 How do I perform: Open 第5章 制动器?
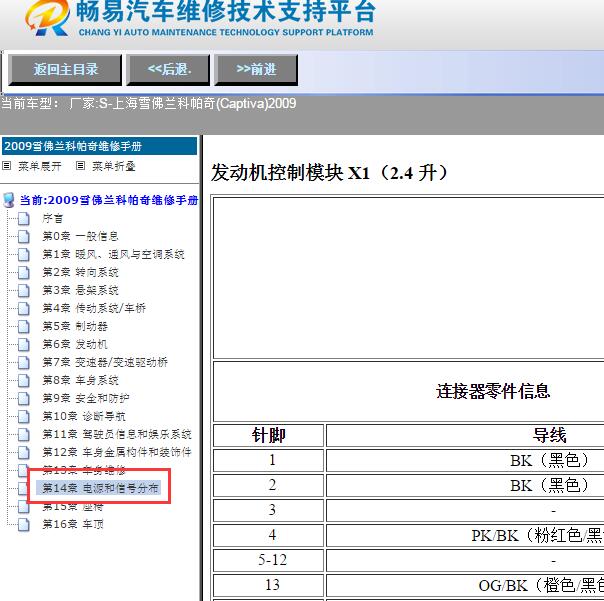[x=75, y=326]
